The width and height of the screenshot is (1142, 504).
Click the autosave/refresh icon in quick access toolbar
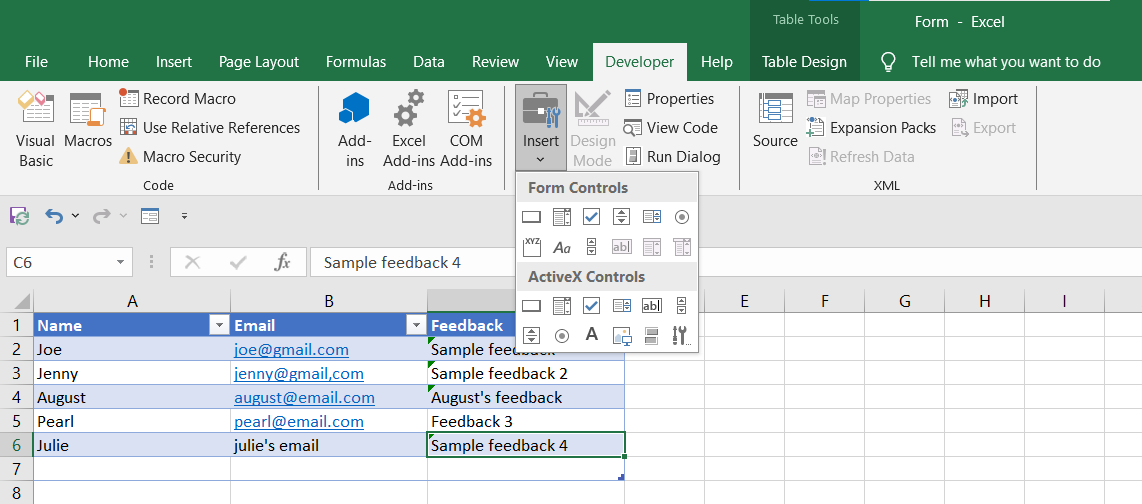coord(20,216)
